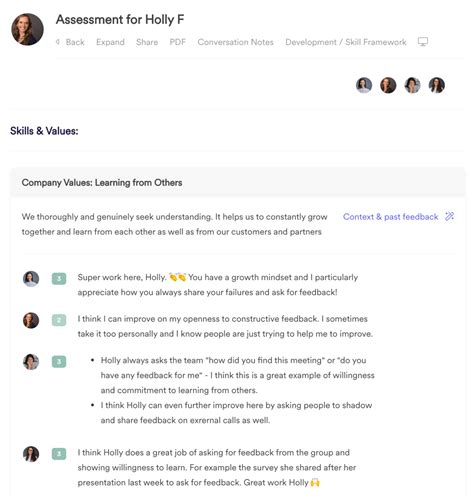Select the first reviewer avatar in top-right group
474x501 pixels.
click(x=364, y=85)
